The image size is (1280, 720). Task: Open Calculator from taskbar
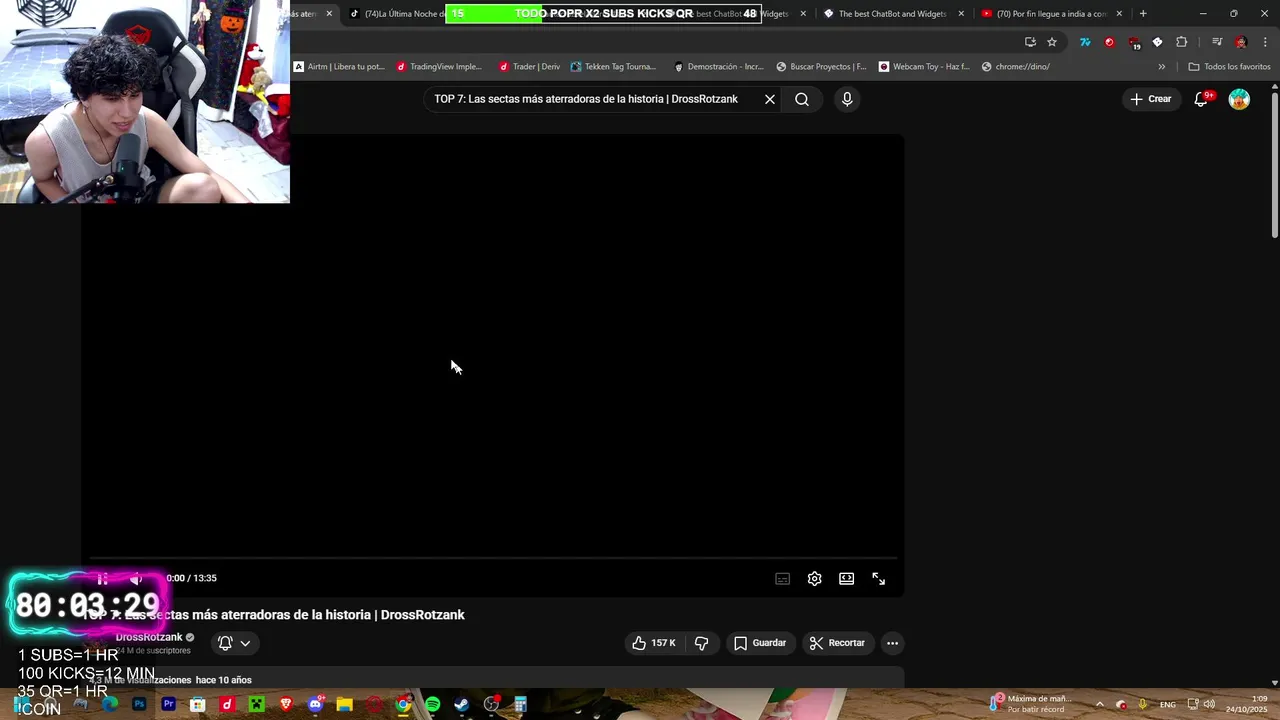[x=520, y=704]
